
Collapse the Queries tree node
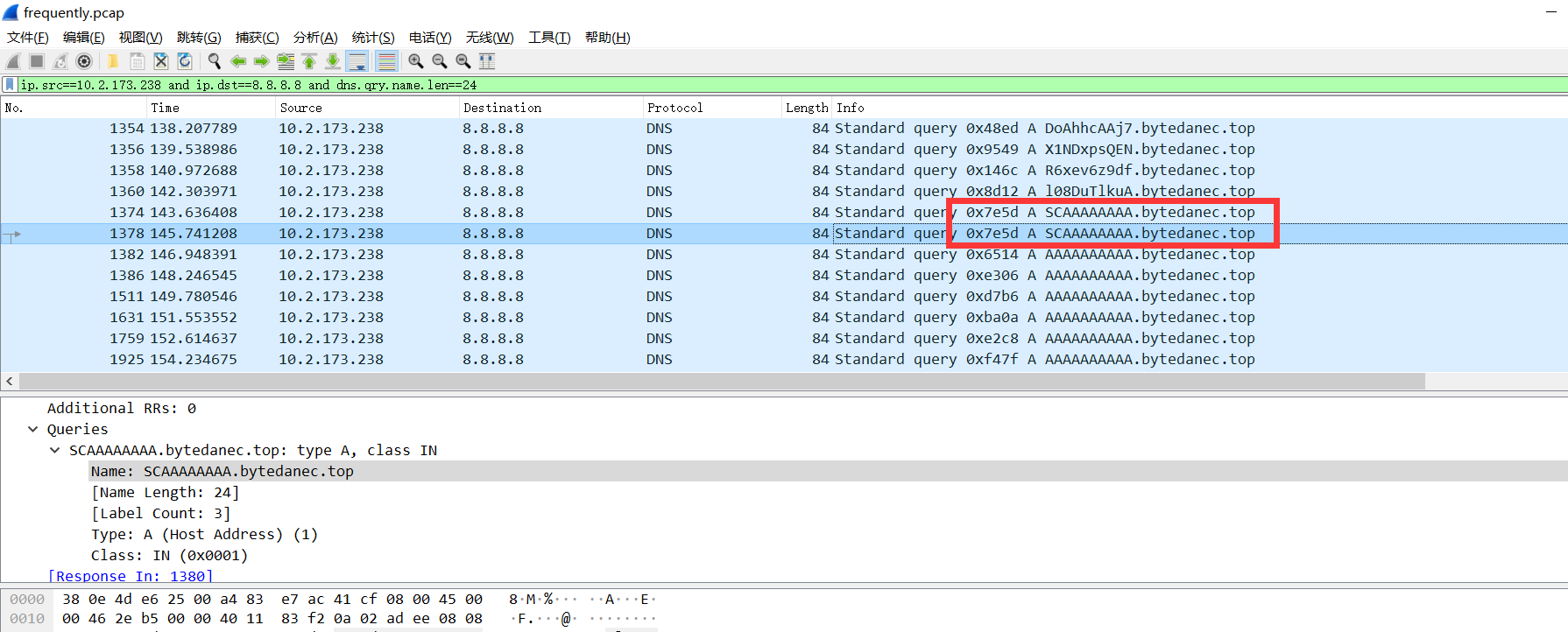(32, 429)
